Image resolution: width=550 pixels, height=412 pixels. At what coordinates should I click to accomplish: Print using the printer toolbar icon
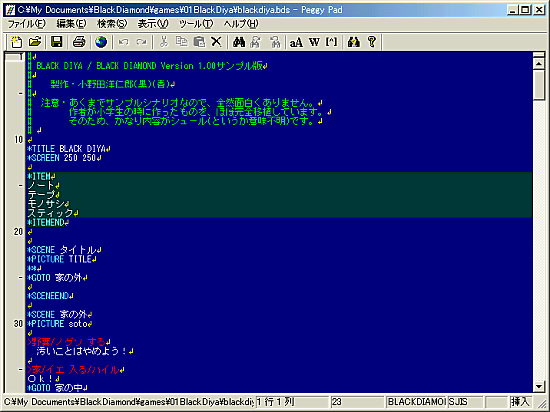[79, 42]
